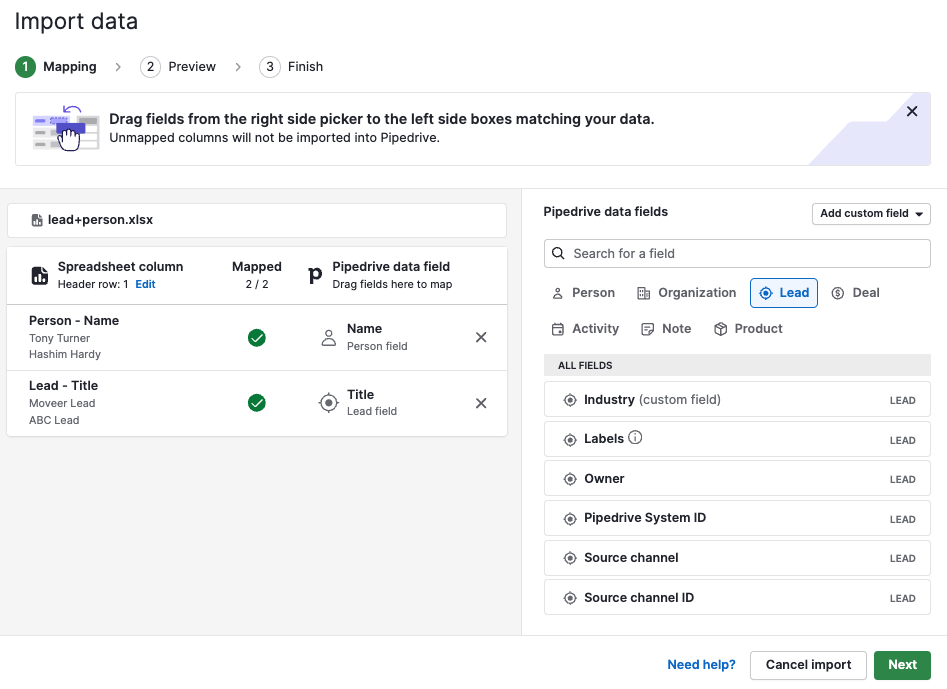Click the Finish step label

coord(306,67)
